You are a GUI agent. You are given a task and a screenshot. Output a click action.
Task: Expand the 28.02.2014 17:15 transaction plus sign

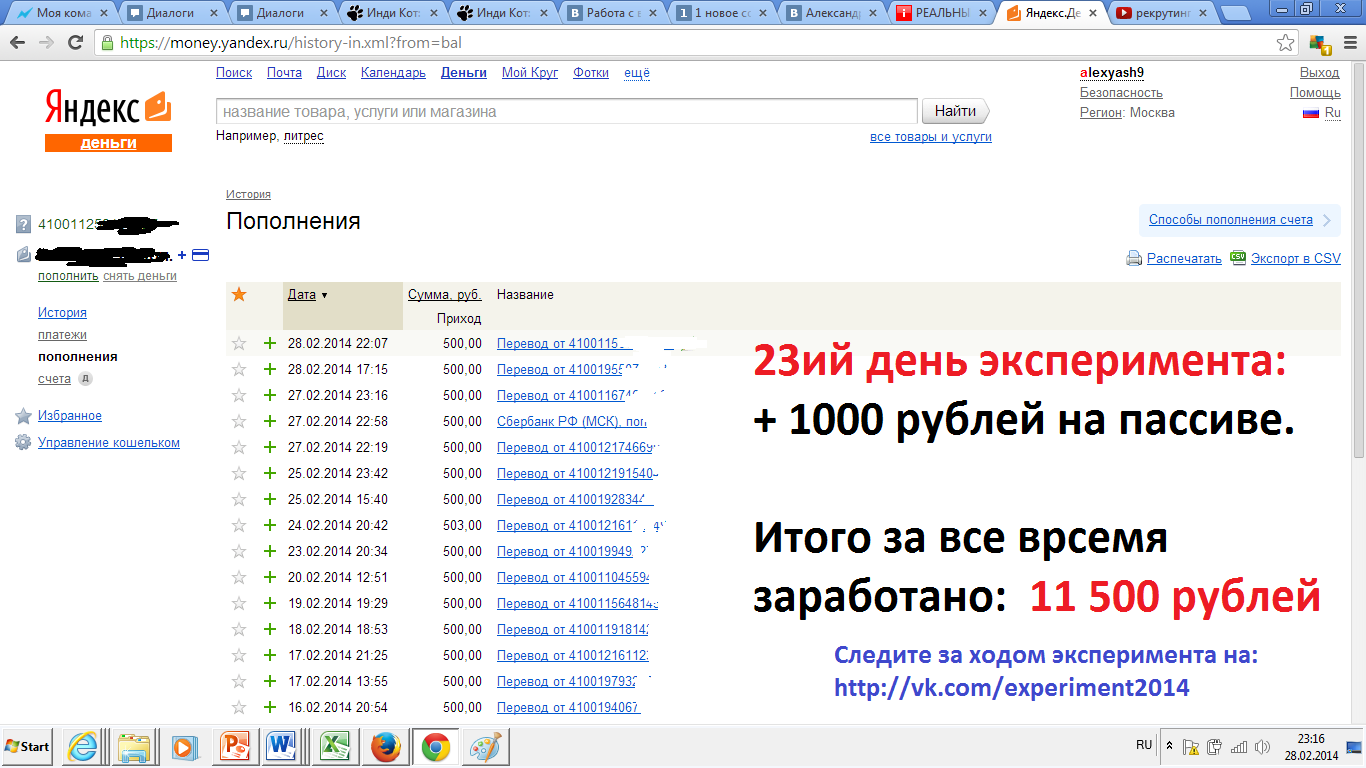269,369
